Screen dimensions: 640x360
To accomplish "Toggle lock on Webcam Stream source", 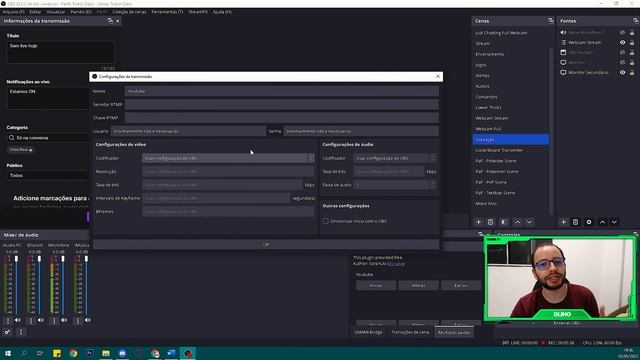I will [632, 42].
